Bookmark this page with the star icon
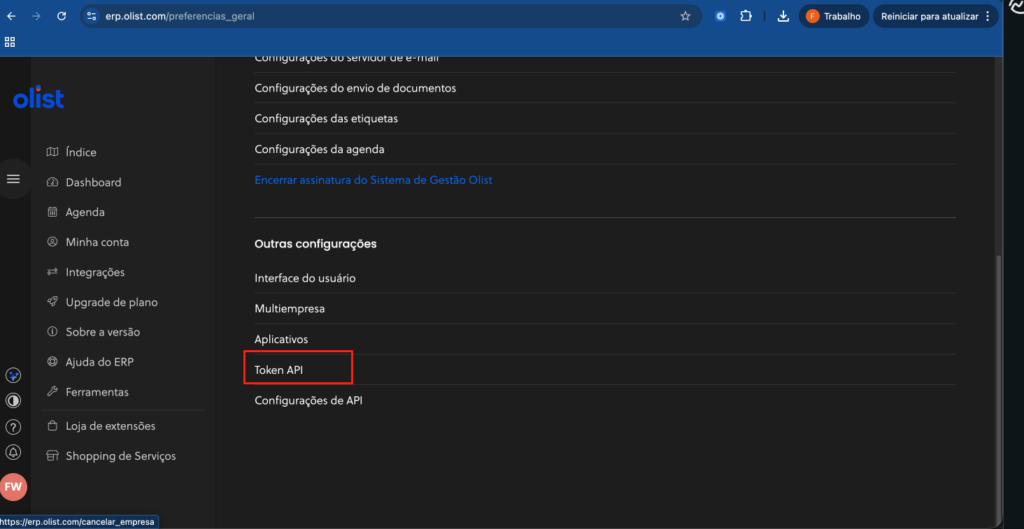The image size is (1024, 529). click(685, 16)
